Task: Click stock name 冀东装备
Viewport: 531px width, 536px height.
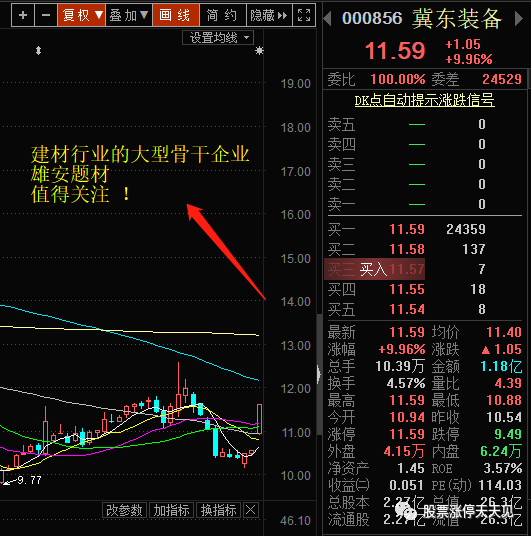Action: tap(457, 19)
